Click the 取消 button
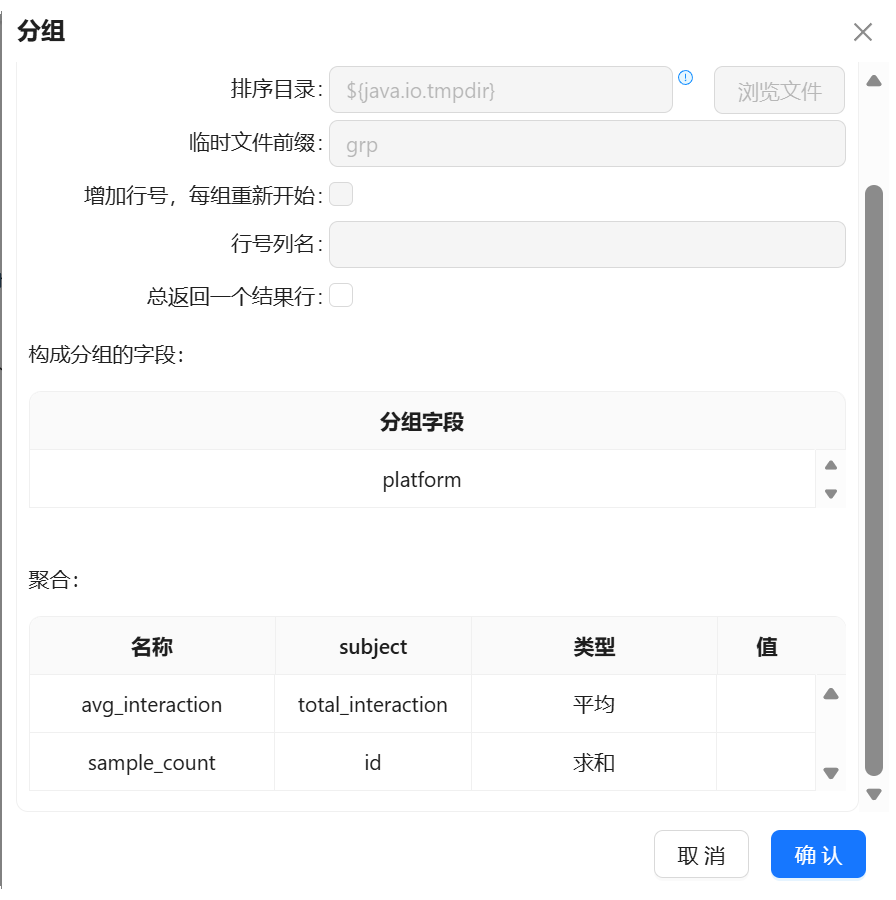The height and width of the screenshot is (900, 896). [701, 854]
